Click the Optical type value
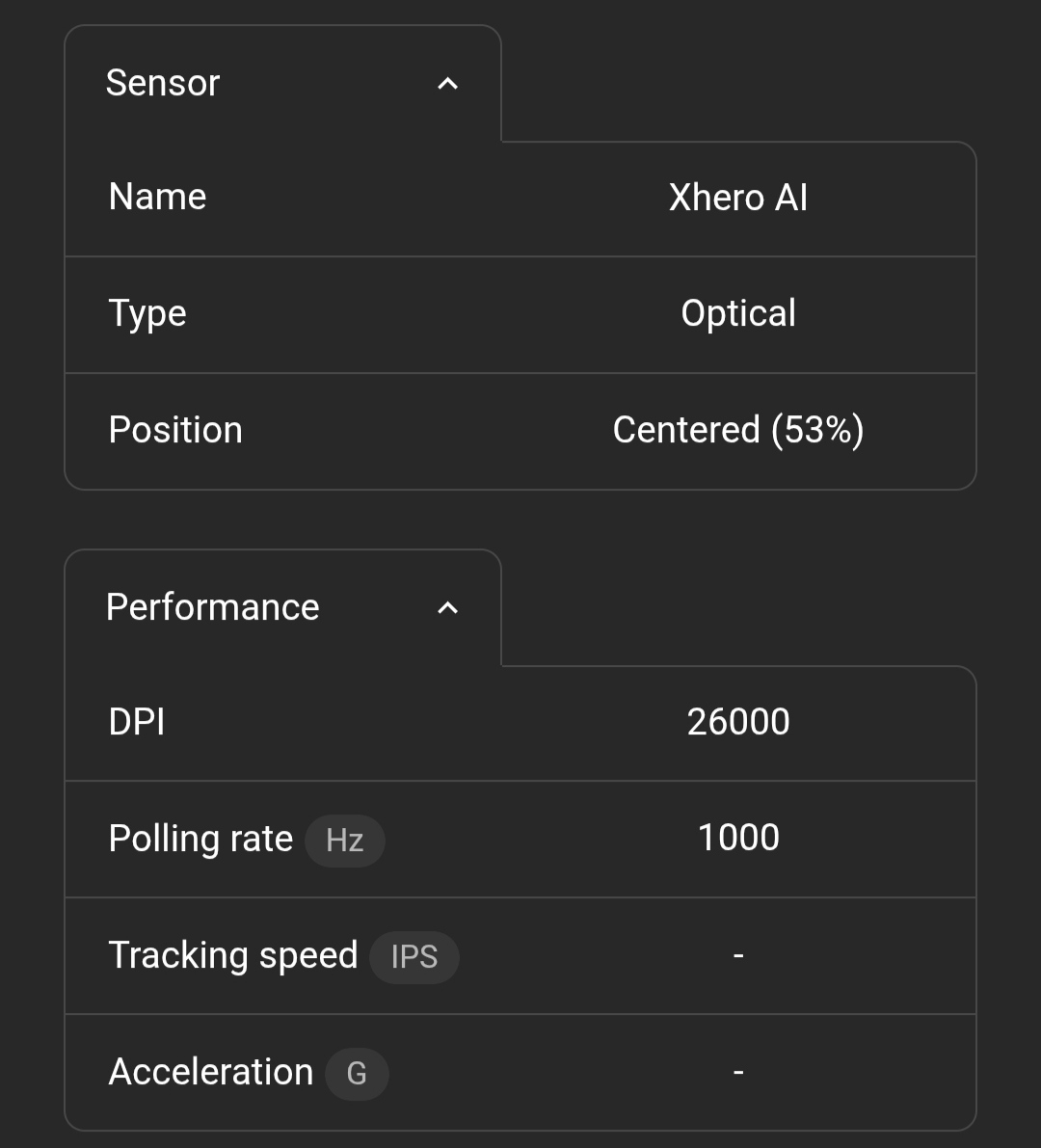Image resolution: width=1041 pixels, height=1148 pixels. click(738, 314)
